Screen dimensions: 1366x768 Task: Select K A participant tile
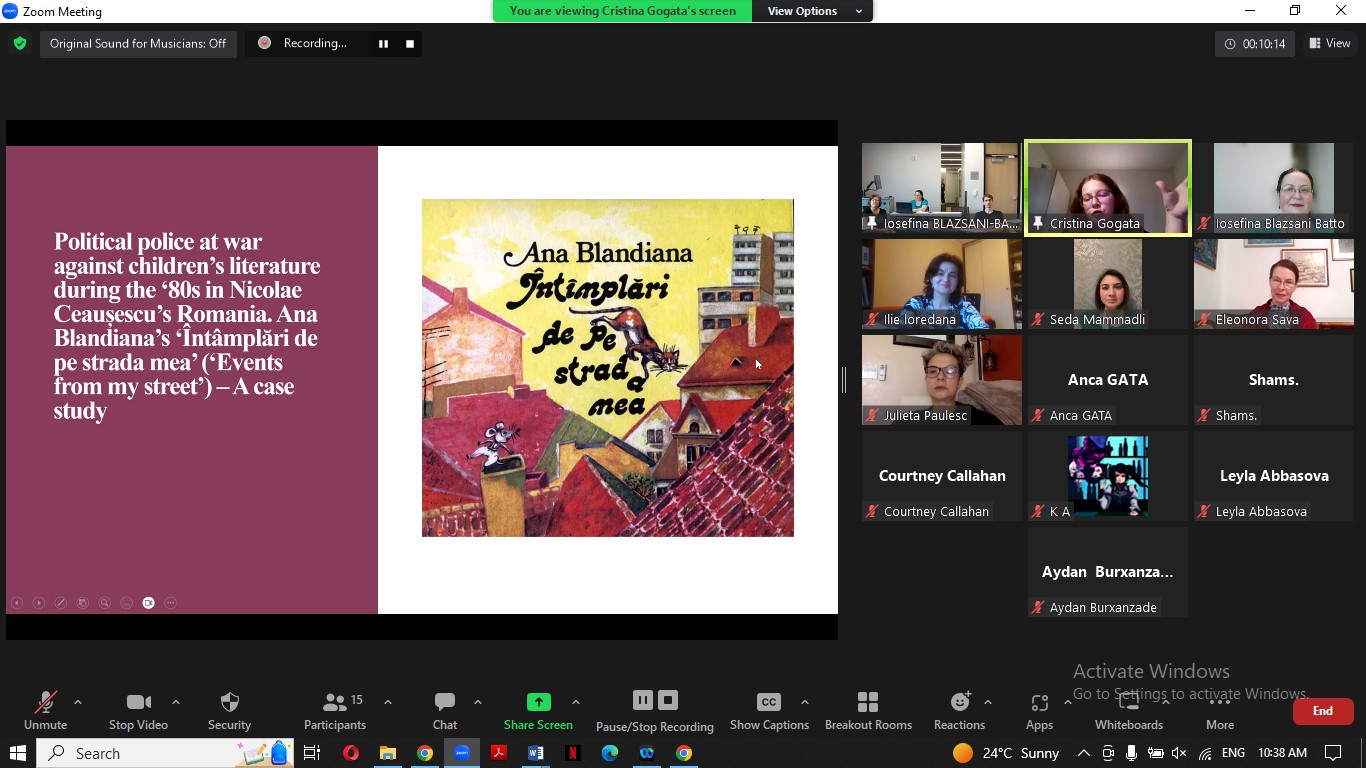point(1108,476)
